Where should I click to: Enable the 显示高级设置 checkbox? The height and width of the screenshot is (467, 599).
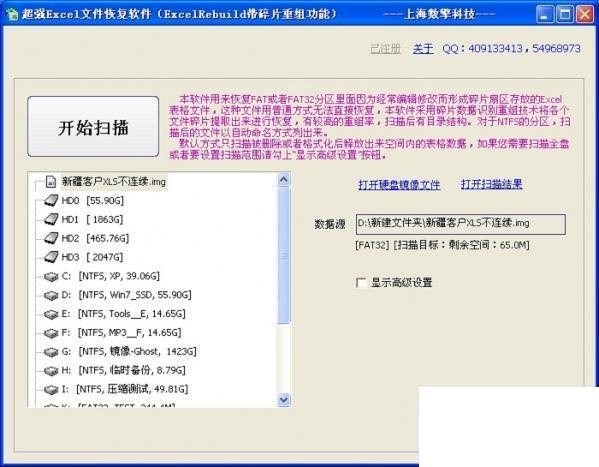click(x=361, y=283)
